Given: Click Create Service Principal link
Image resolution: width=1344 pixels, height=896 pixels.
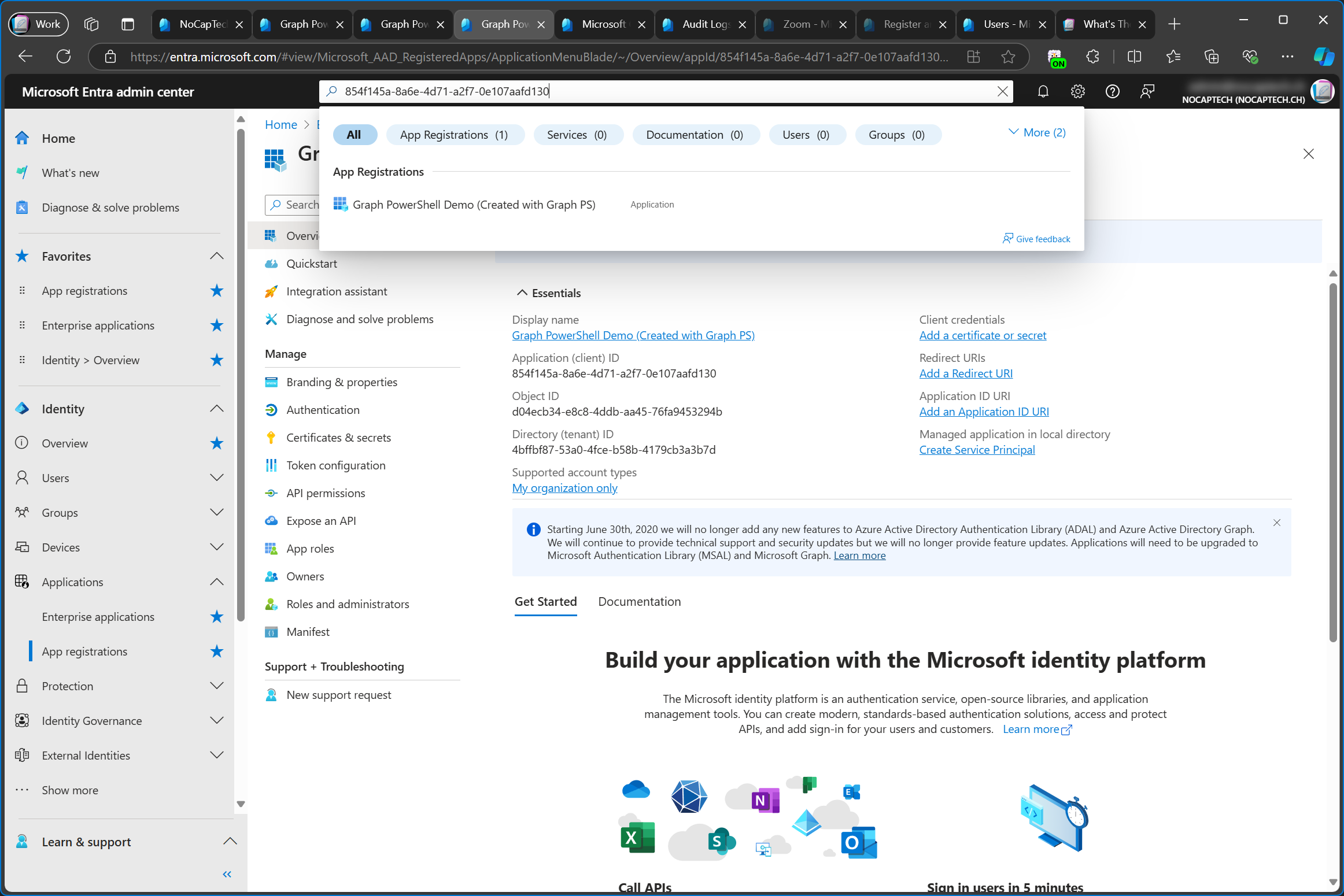Looking at the screenshot, I should click(977, 449).
